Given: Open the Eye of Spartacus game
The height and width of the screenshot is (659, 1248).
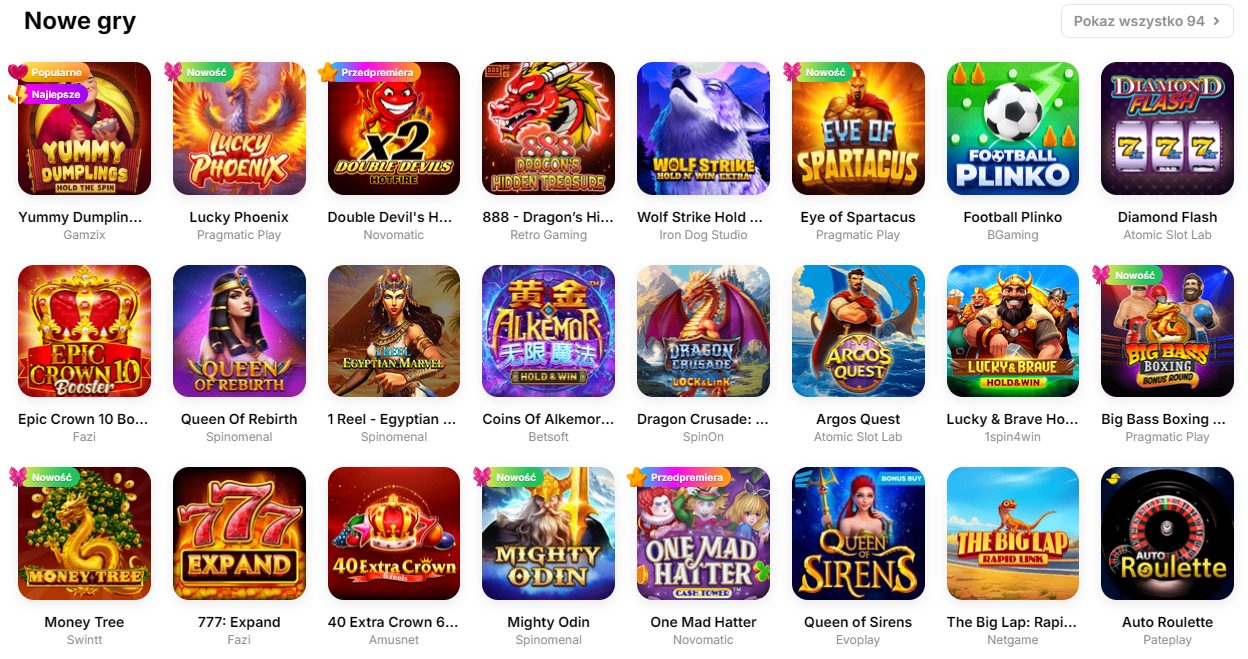Looking at the screenshot, I should pos(858,128).
